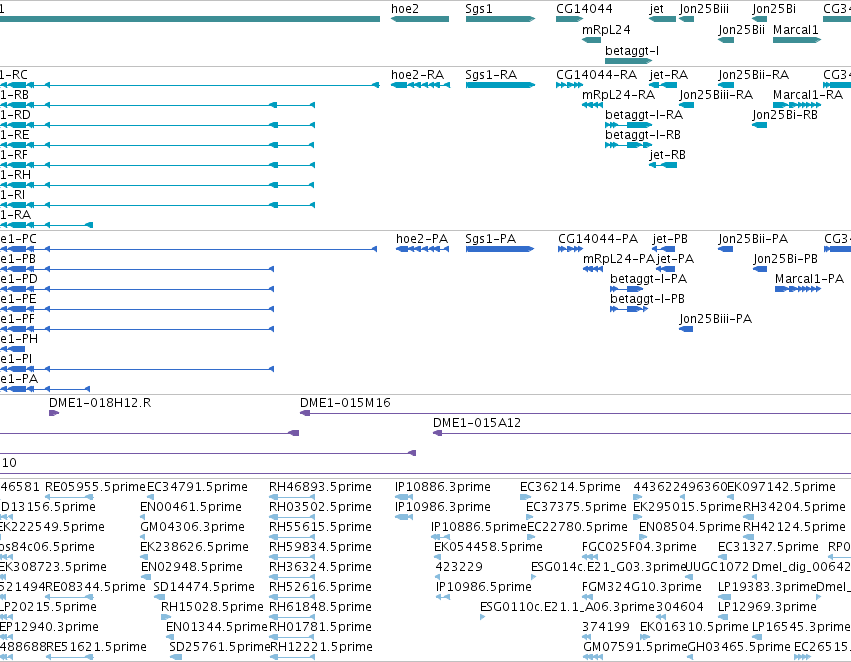Click the Marcal1-RA transcript label

tap(808, 94)
